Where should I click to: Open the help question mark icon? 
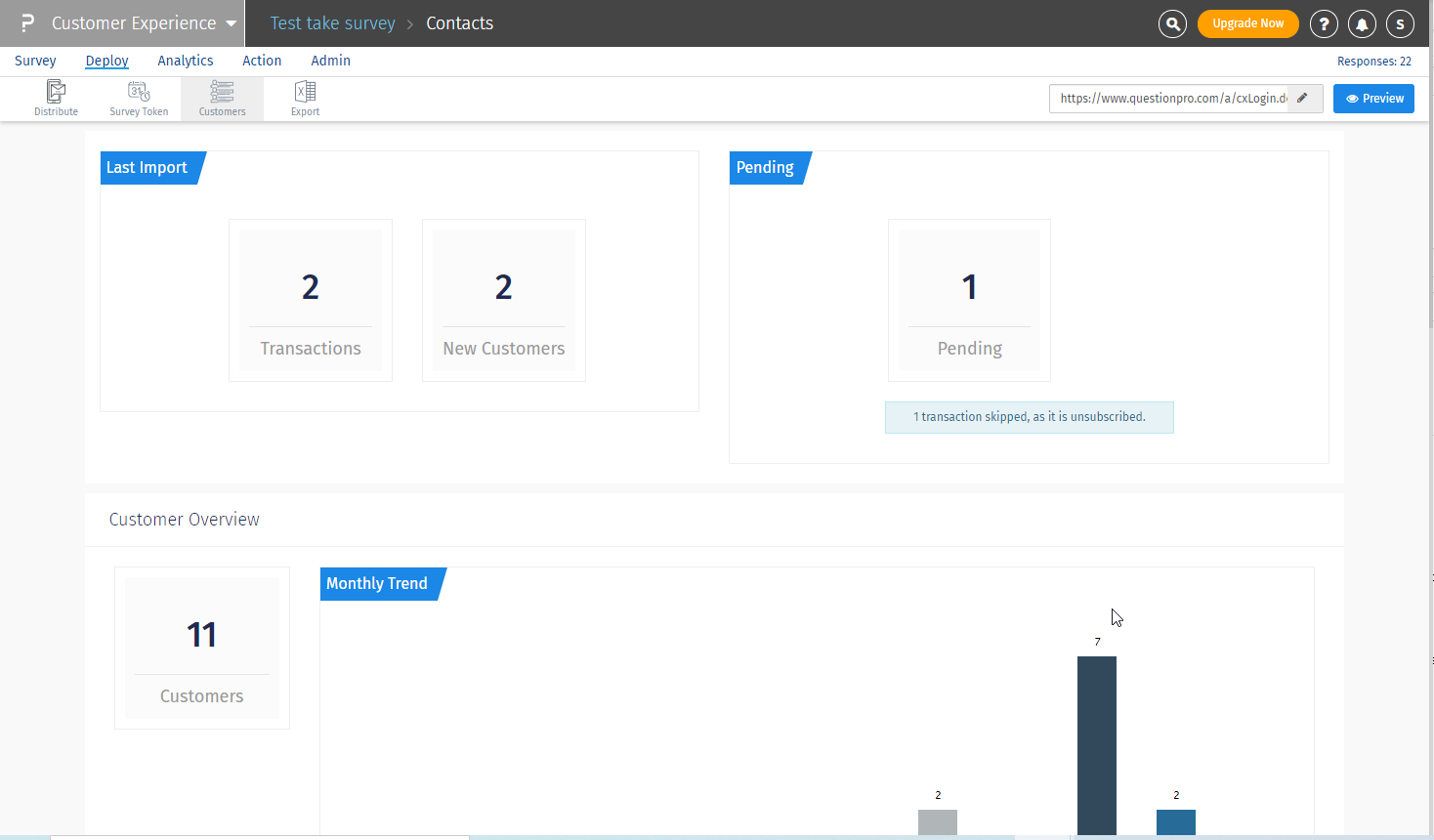click(1324, 23)
